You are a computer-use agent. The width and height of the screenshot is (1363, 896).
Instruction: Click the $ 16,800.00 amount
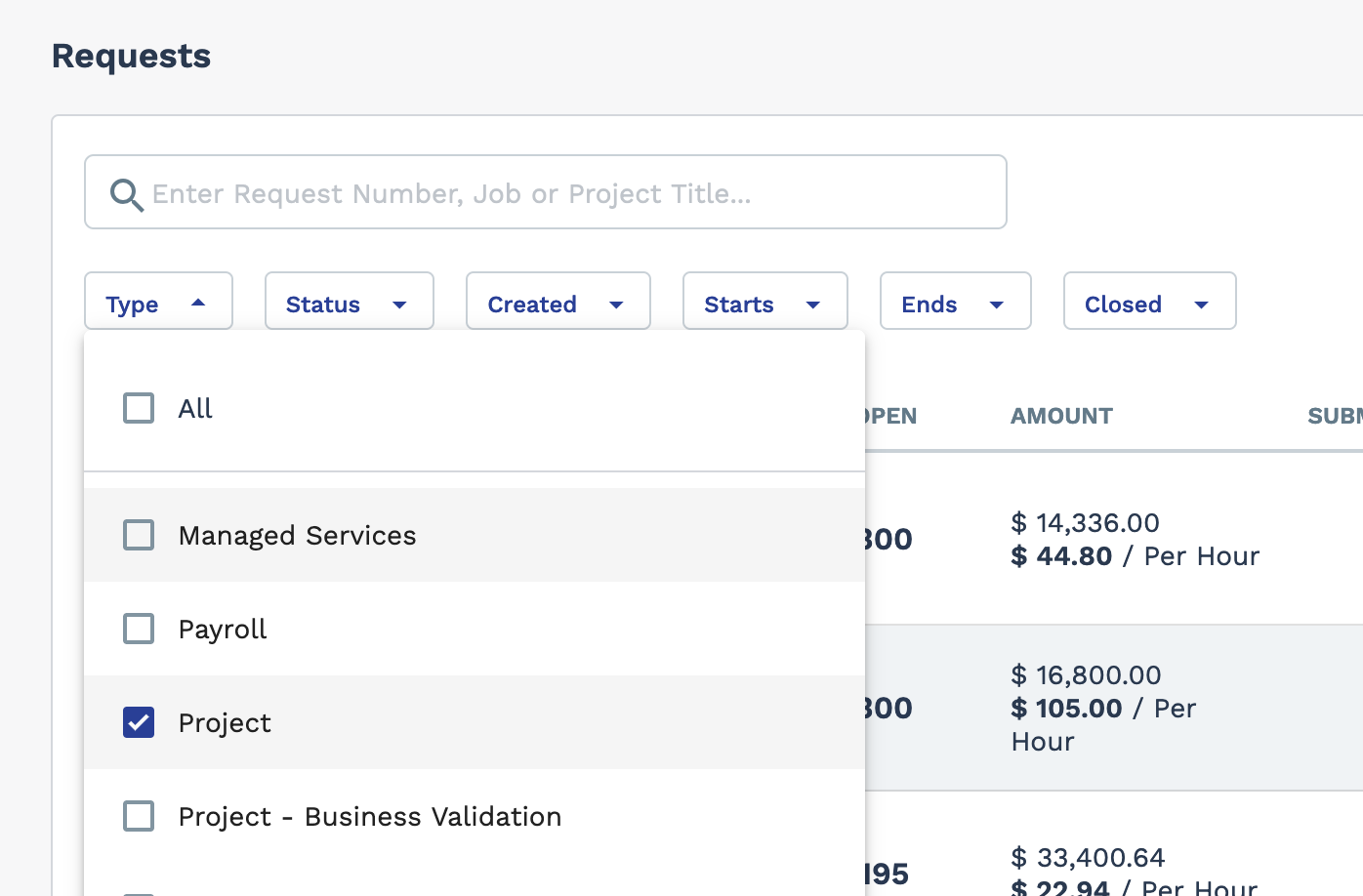pos(1086,675)
